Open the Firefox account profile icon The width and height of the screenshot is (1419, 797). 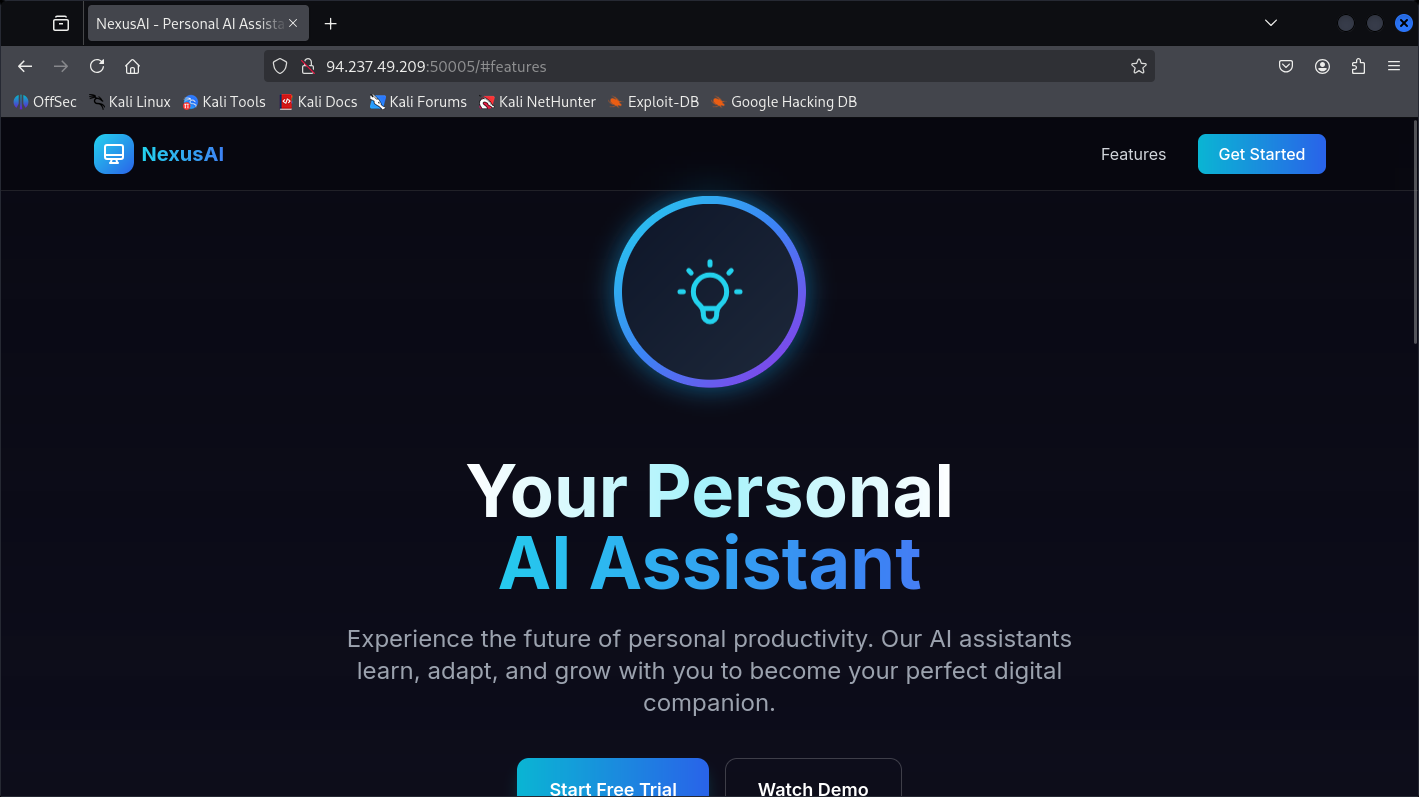click(1322, 66)
